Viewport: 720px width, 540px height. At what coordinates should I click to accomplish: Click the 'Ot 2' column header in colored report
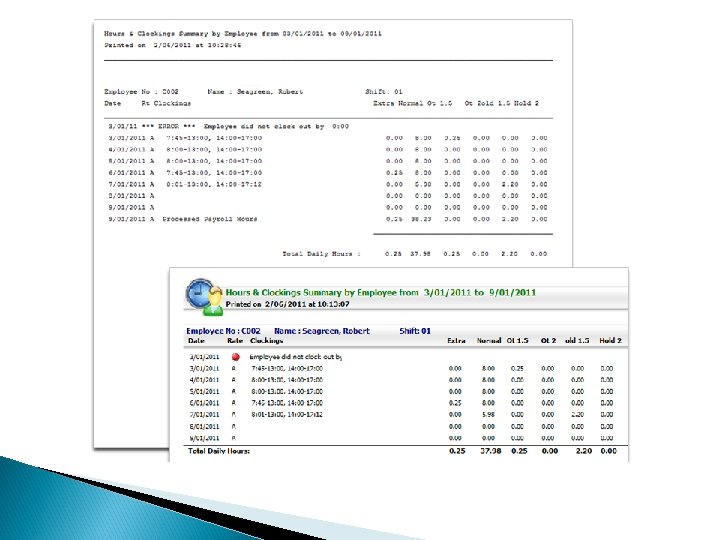pyautogui.click(x=548, y=341)
